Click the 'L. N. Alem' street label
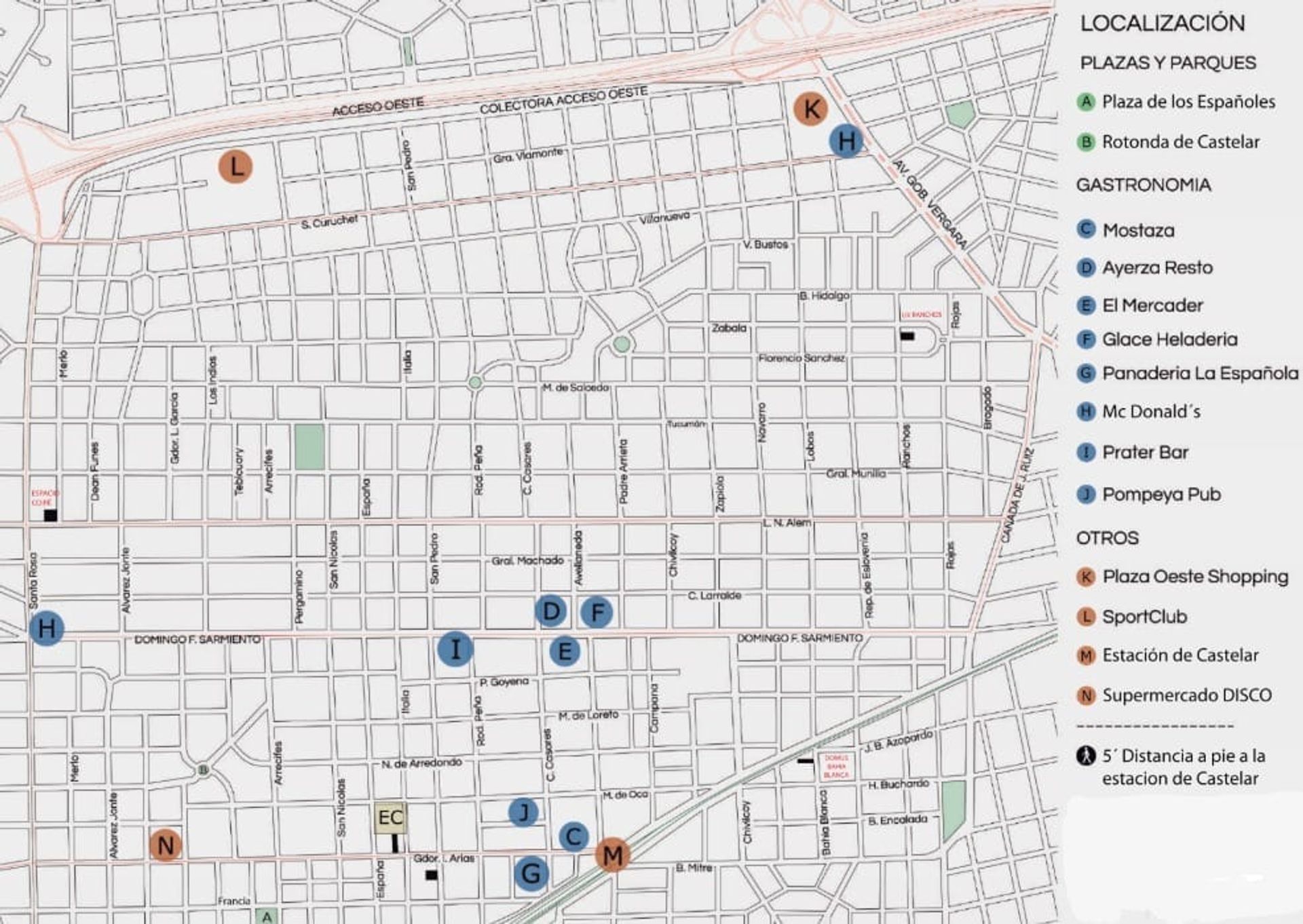Image resolution: width=1303 pixels, height=924 pixels. (787, 522)
